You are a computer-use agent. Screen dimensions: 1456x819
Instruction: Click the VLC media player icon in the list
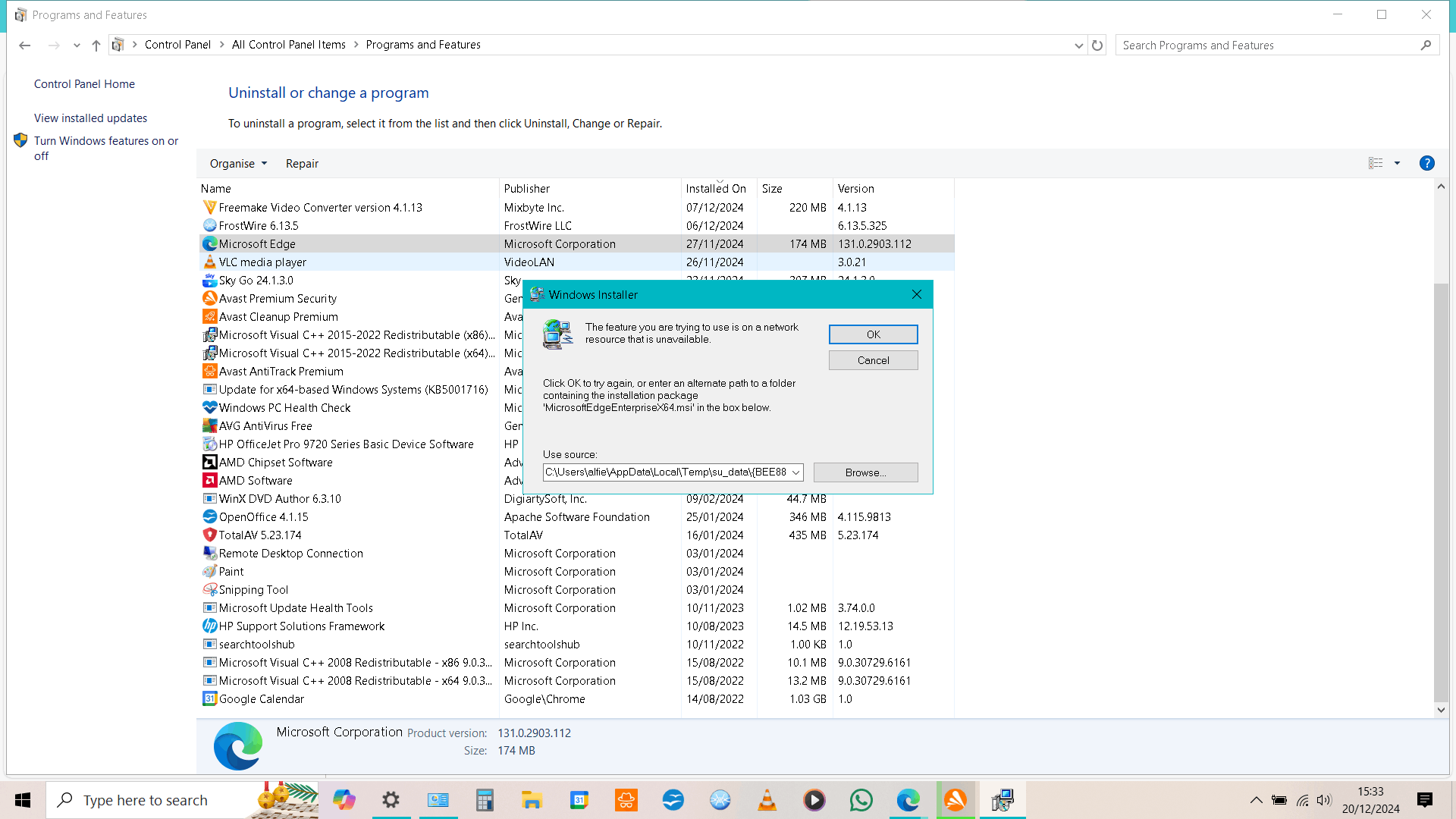tap(210, 262)
